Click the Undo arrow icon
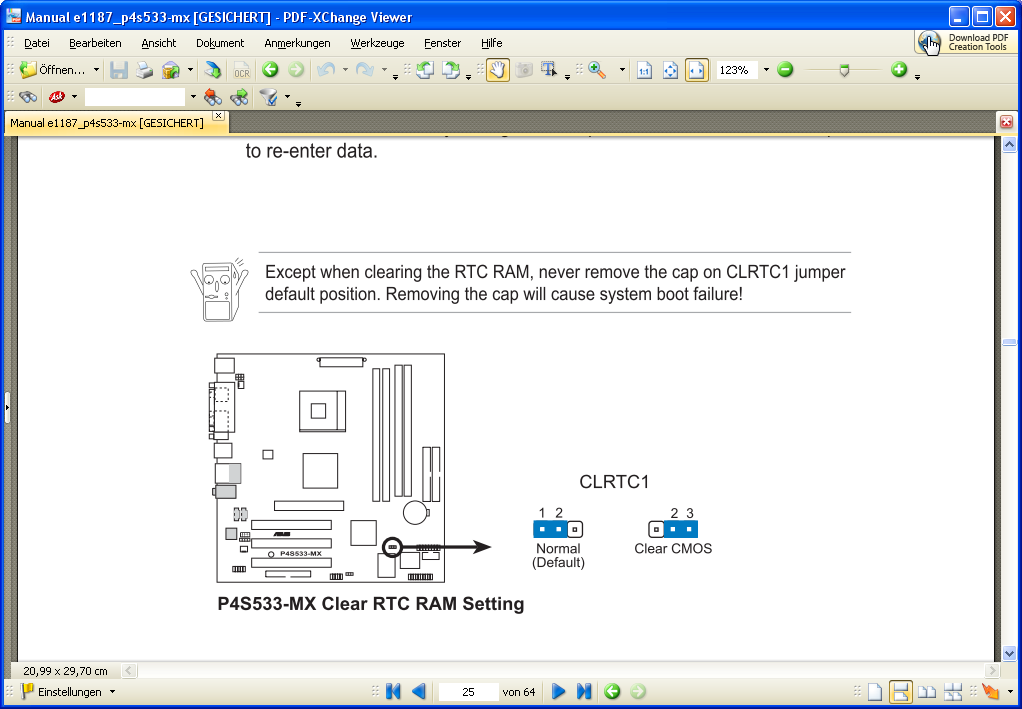 coord(325,70)
